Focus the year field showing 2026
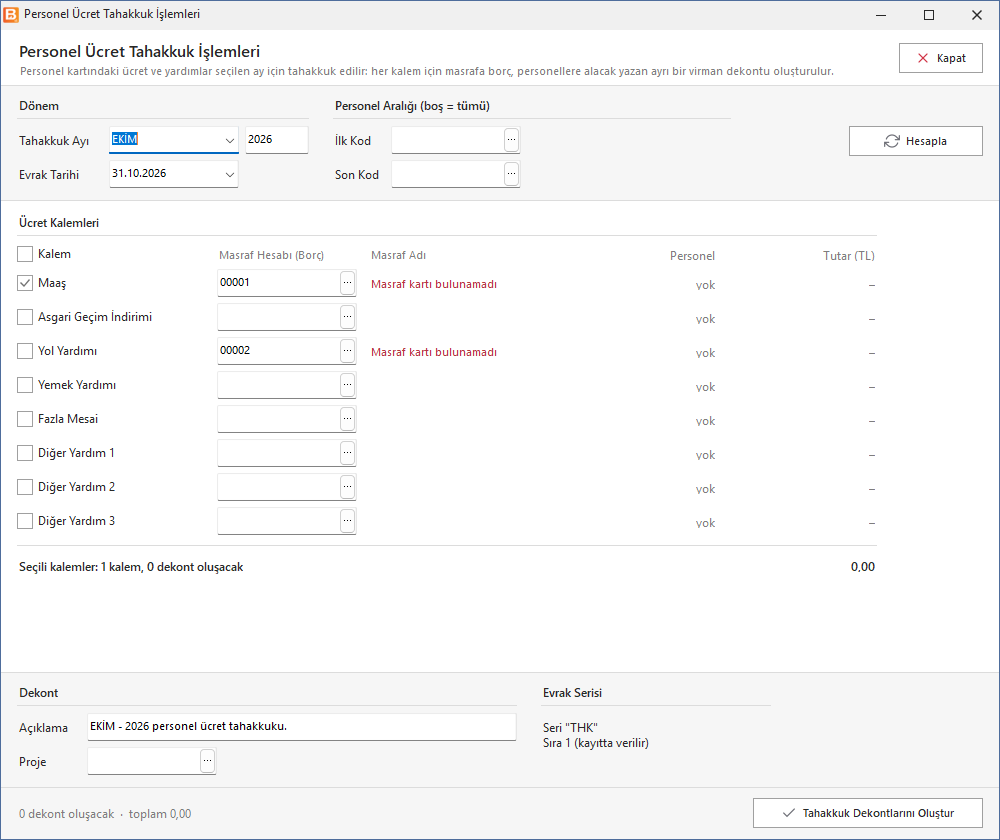 (x=277, y=140)
